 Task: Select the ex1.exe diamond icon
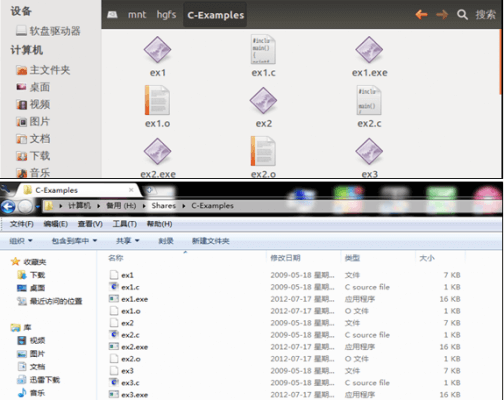pos(369,50)
